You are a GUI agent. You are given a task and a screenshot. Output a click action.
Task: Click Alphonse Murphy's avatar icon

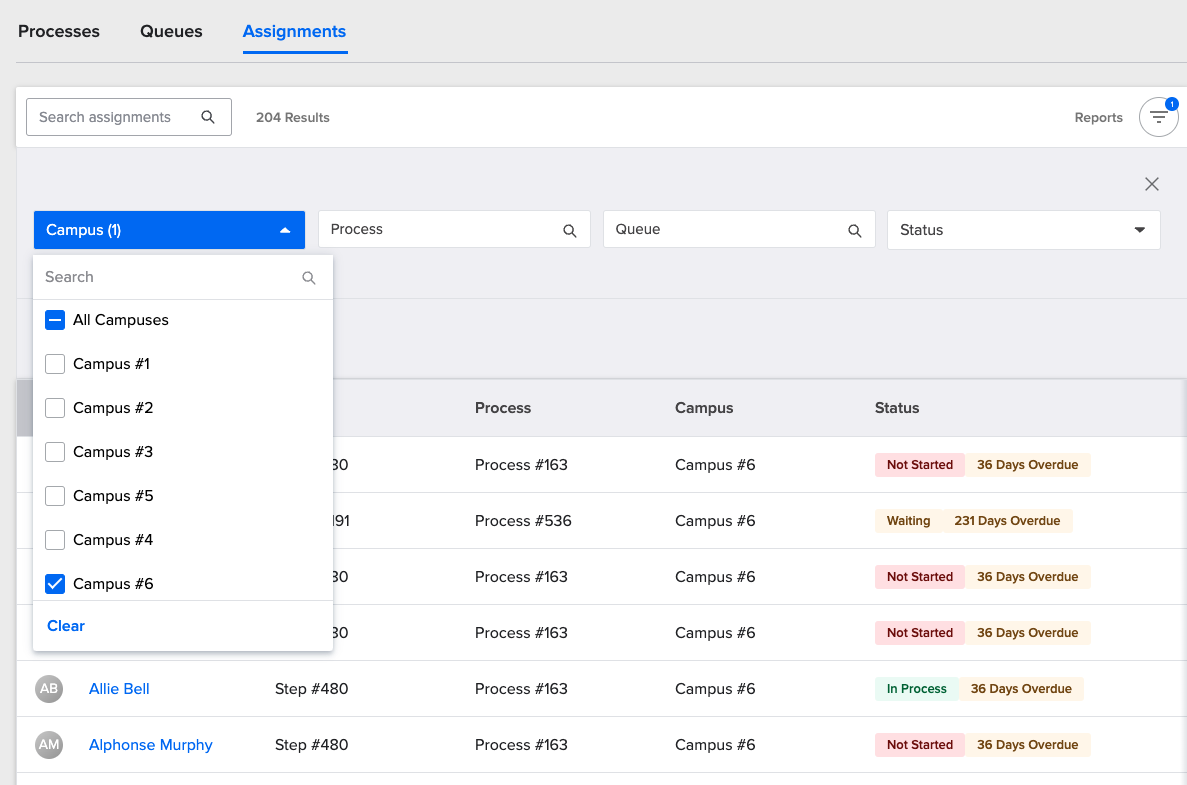[x=49, y=744]
